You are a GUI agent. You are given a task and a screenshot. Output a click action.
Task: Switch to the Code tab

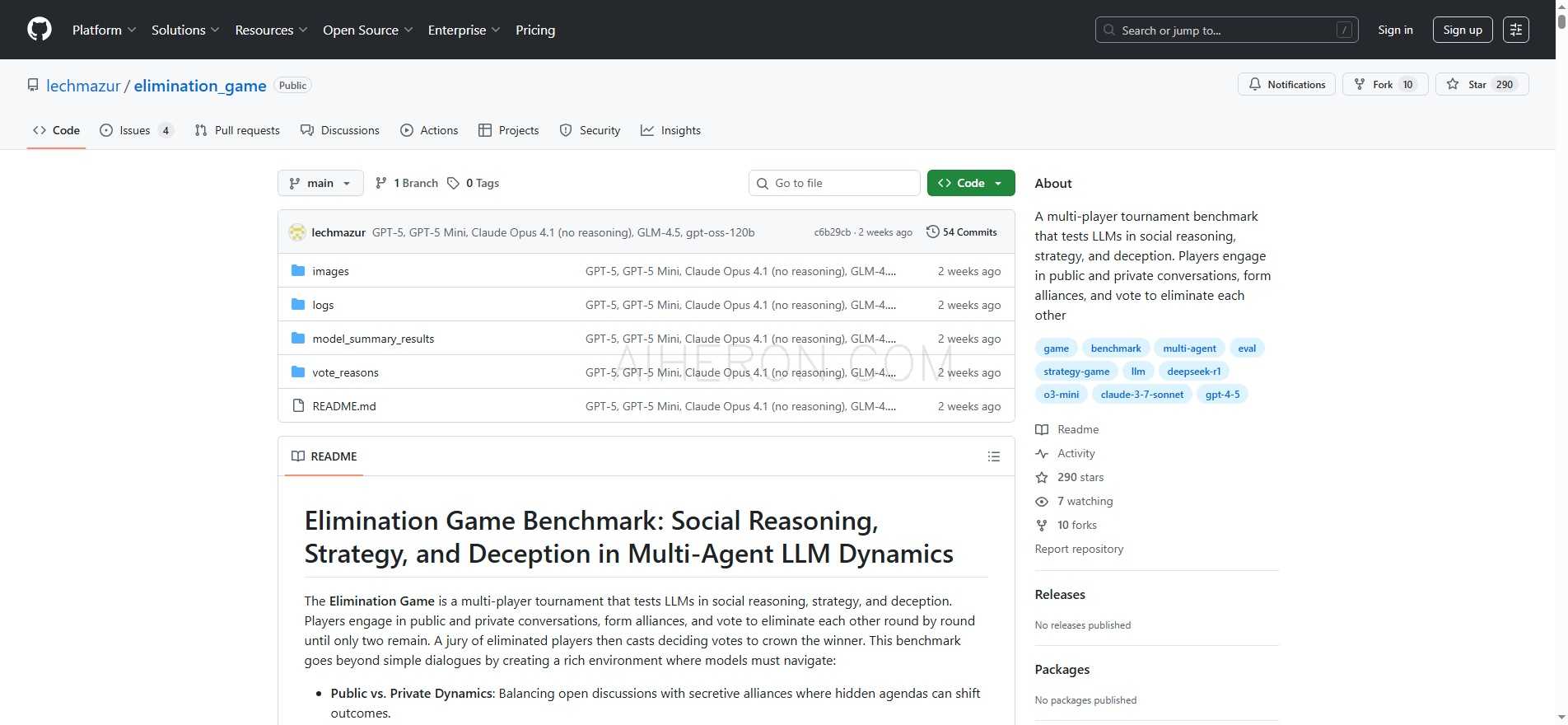pos(56,130)
